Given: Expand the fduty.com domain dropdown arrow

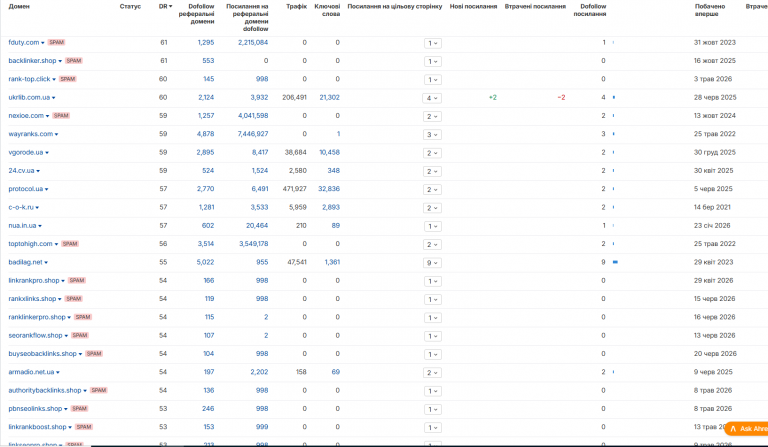Looking at the screenshot, I should click(x=43, y=43).
